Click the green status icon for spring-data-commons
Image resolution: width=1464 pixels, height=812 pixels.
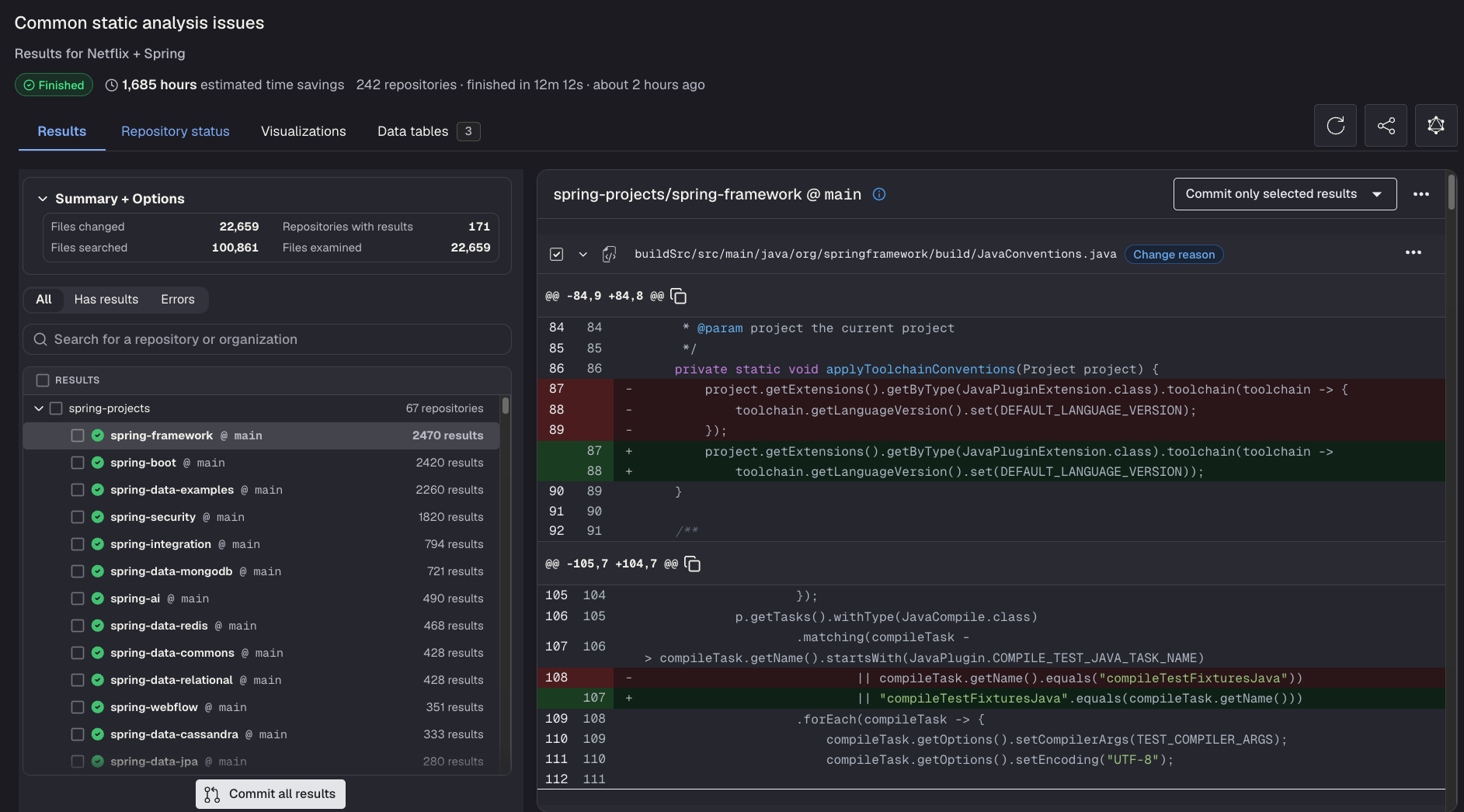pyautogui.click(x=98, y=653)
